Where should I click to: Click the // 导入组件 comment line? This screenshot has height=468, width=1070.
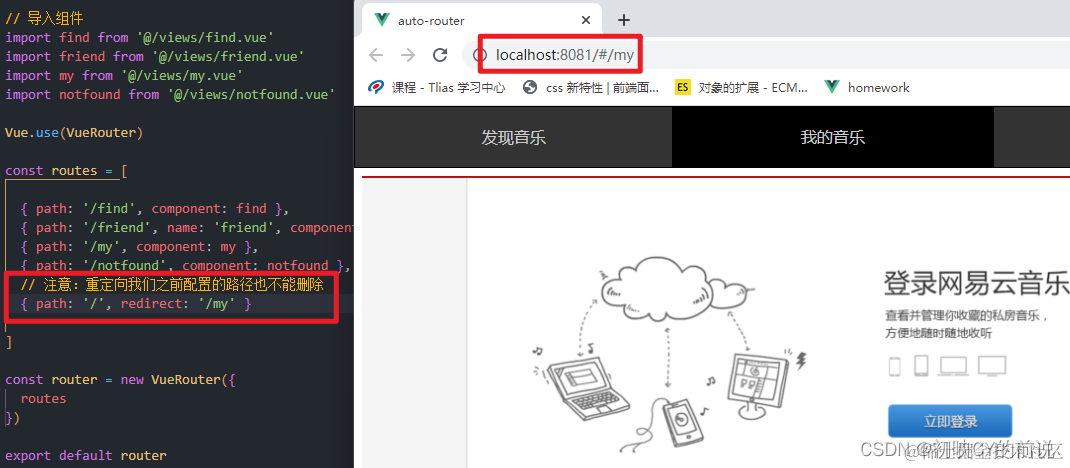click(44, 18)
